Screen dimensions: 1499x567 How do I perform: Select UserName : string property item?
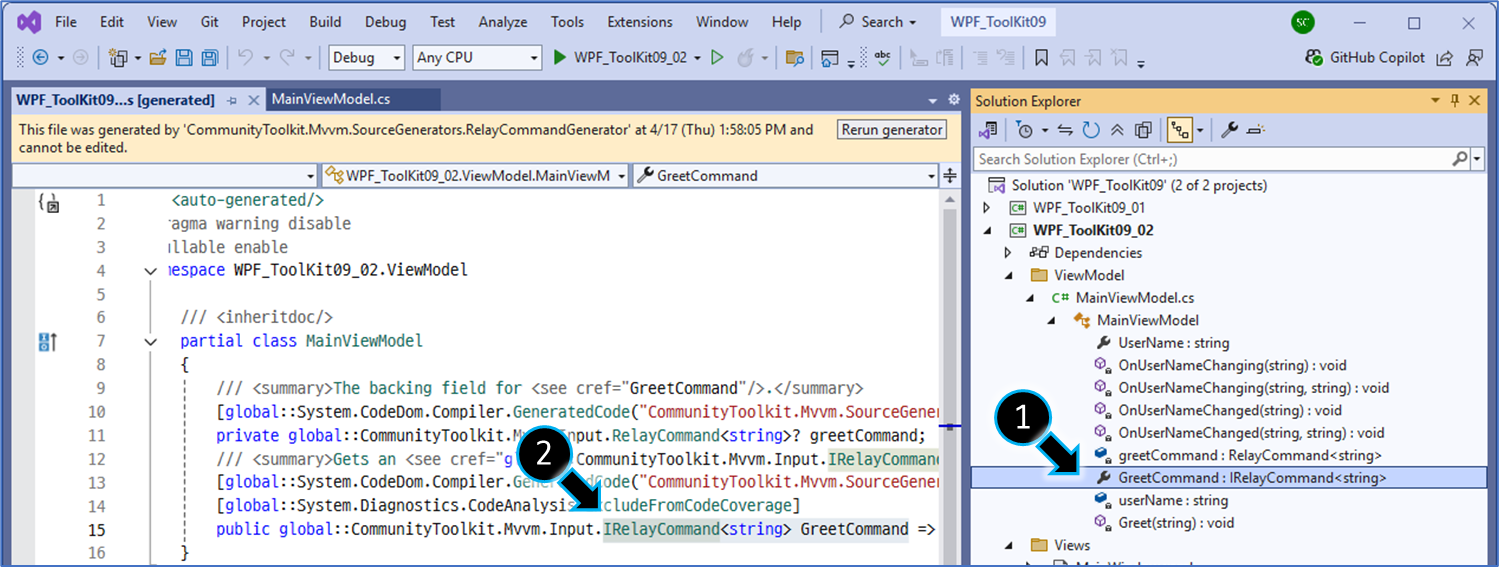pyautogui.click(x=1173, y=343)
